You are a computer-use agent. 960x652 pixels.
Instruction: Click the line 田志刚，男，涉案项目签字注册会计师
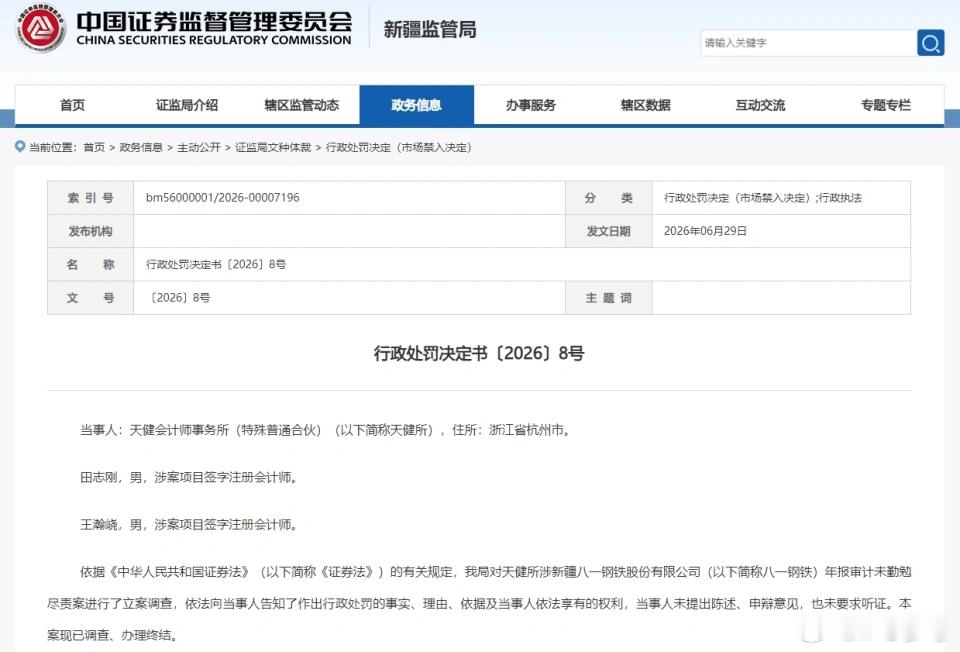tap(189, 477)
